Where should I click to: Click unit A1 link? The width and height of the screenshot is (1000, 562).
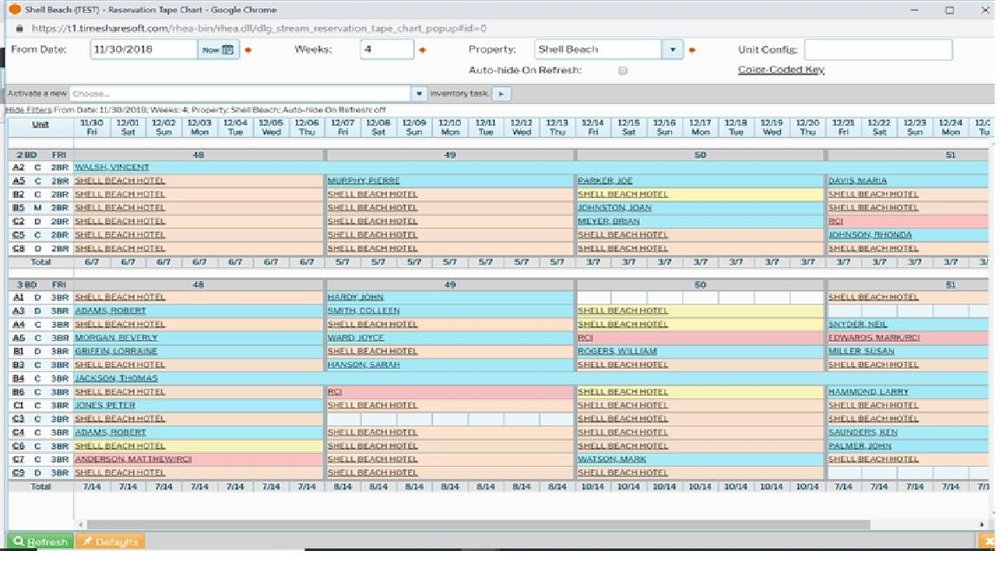(x=18, y=297)
